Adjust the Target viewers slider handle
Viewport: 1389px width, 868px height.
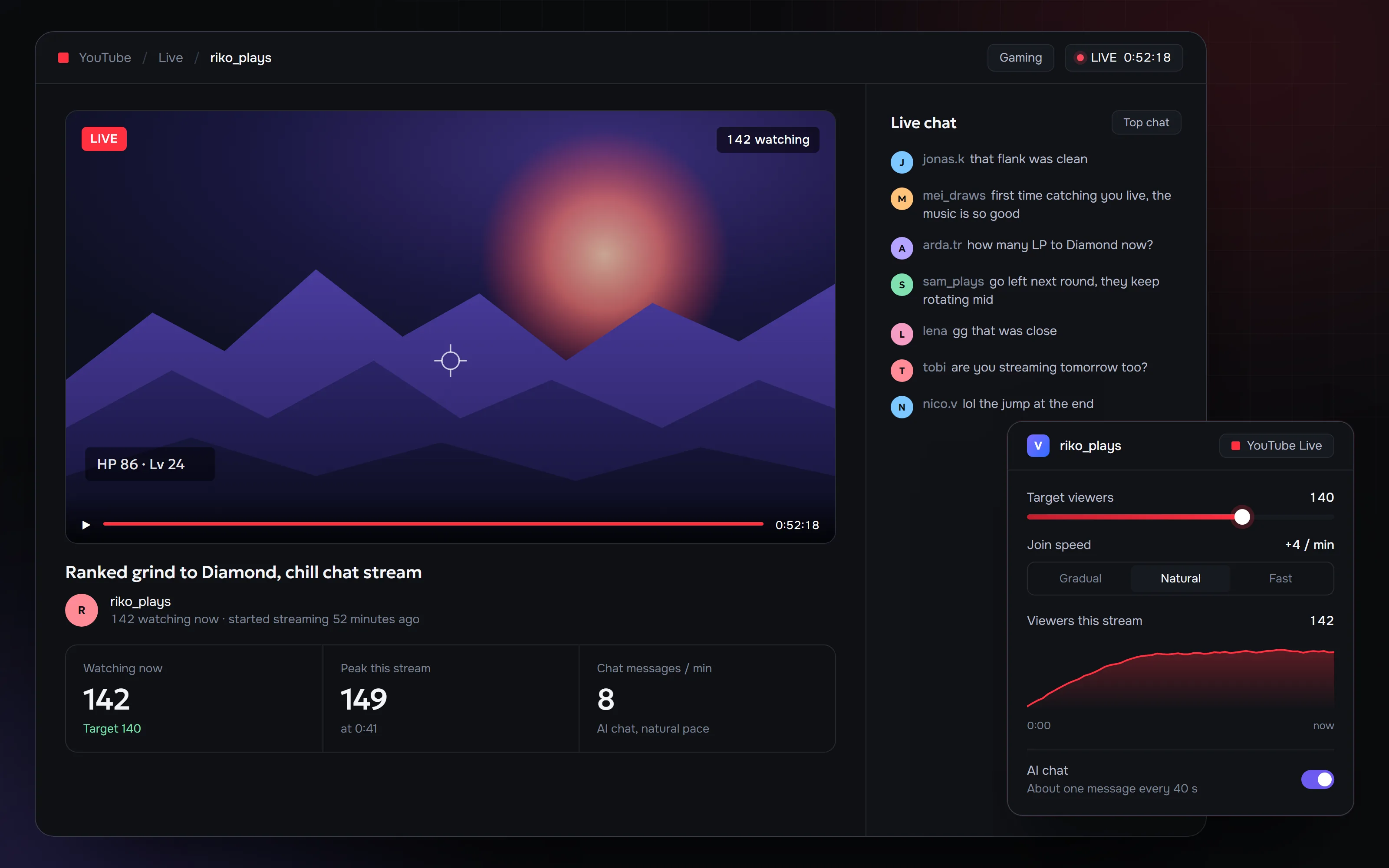tap(1242, 516)
